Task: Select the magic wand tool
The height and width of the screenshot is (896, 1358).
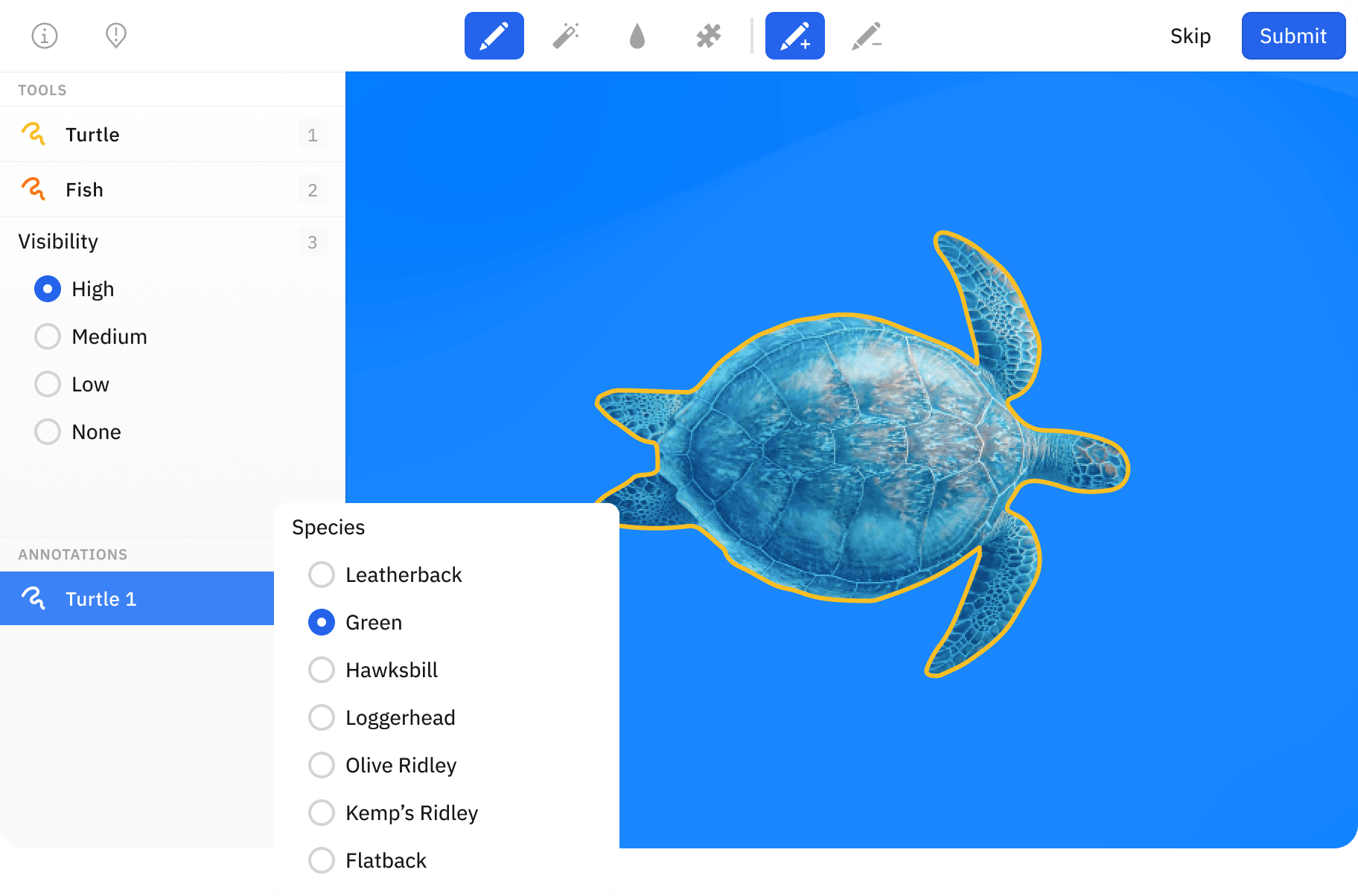Action: click(x=566, y=36)
